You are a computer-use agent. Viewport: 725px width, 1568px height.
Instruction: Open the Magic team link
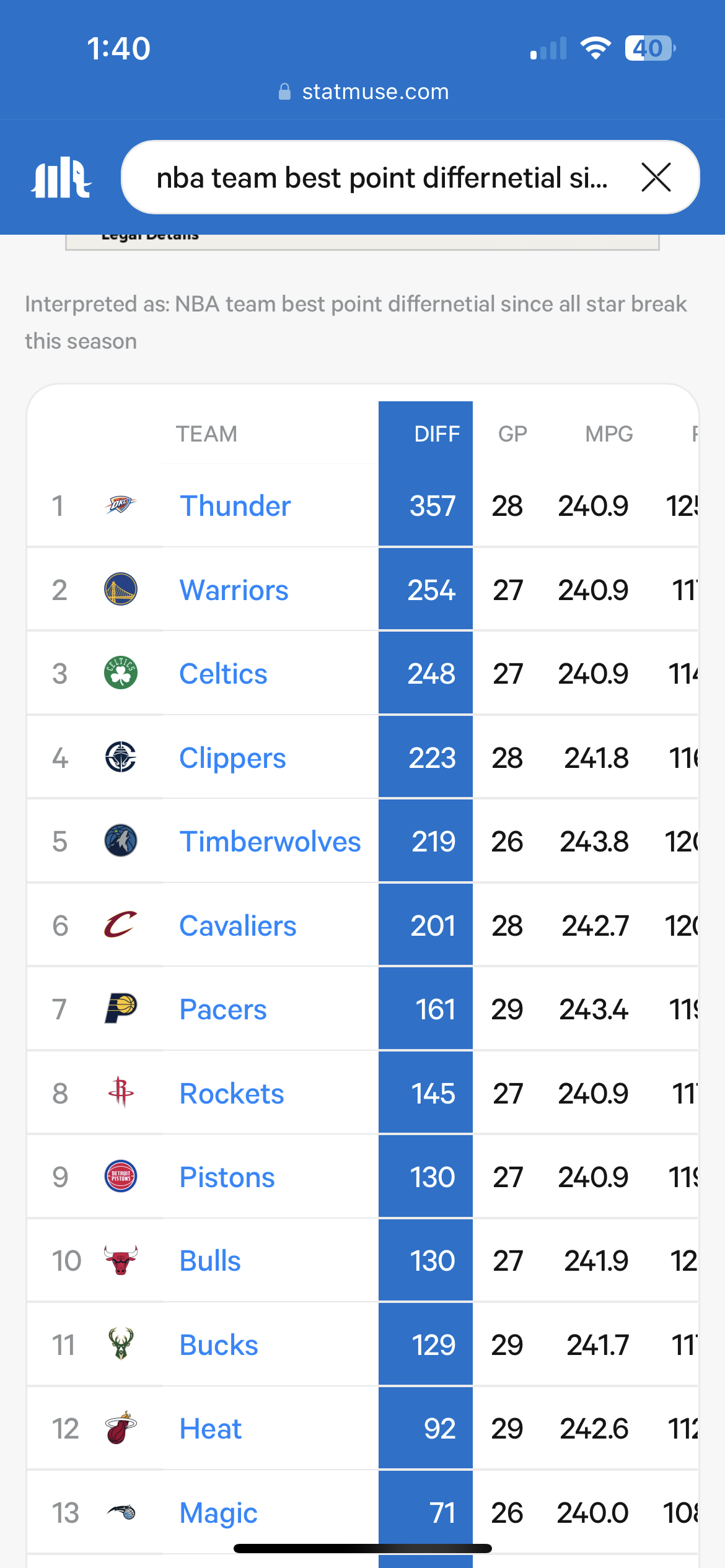(218, 1513)
